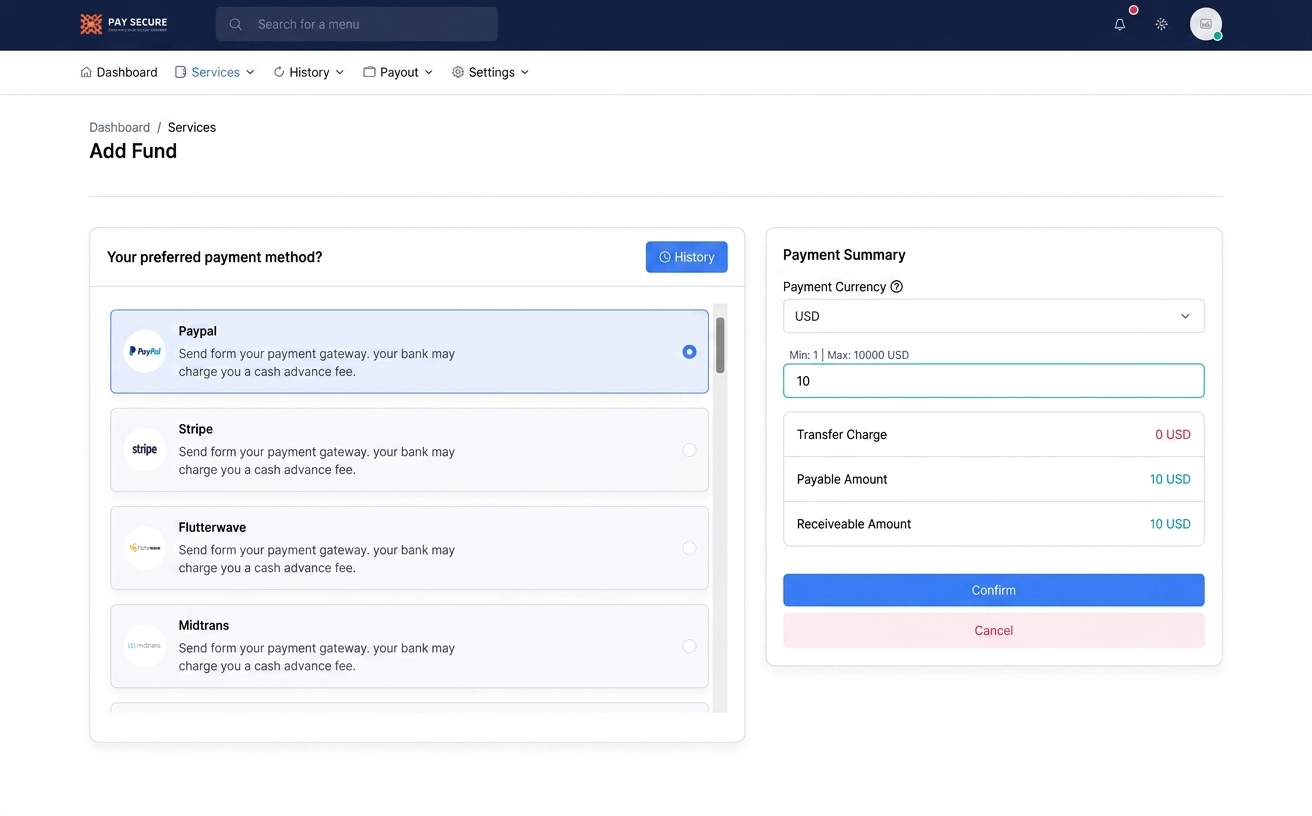The image size is (1312, 816).
Task: Select the Stripe radio button
Action: tap(689, 449)
